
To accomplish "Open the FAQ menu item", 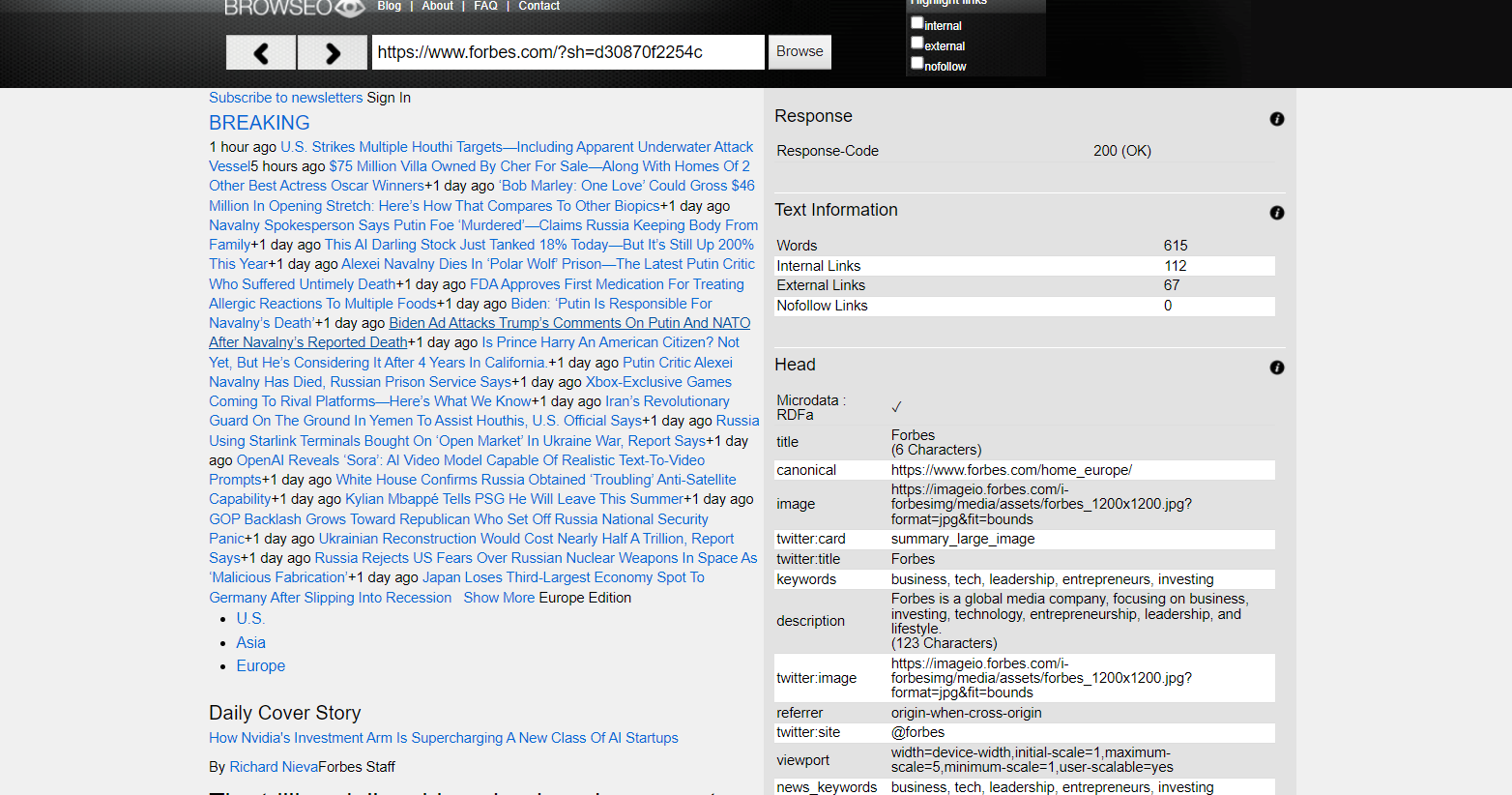I will click(485, 6).
